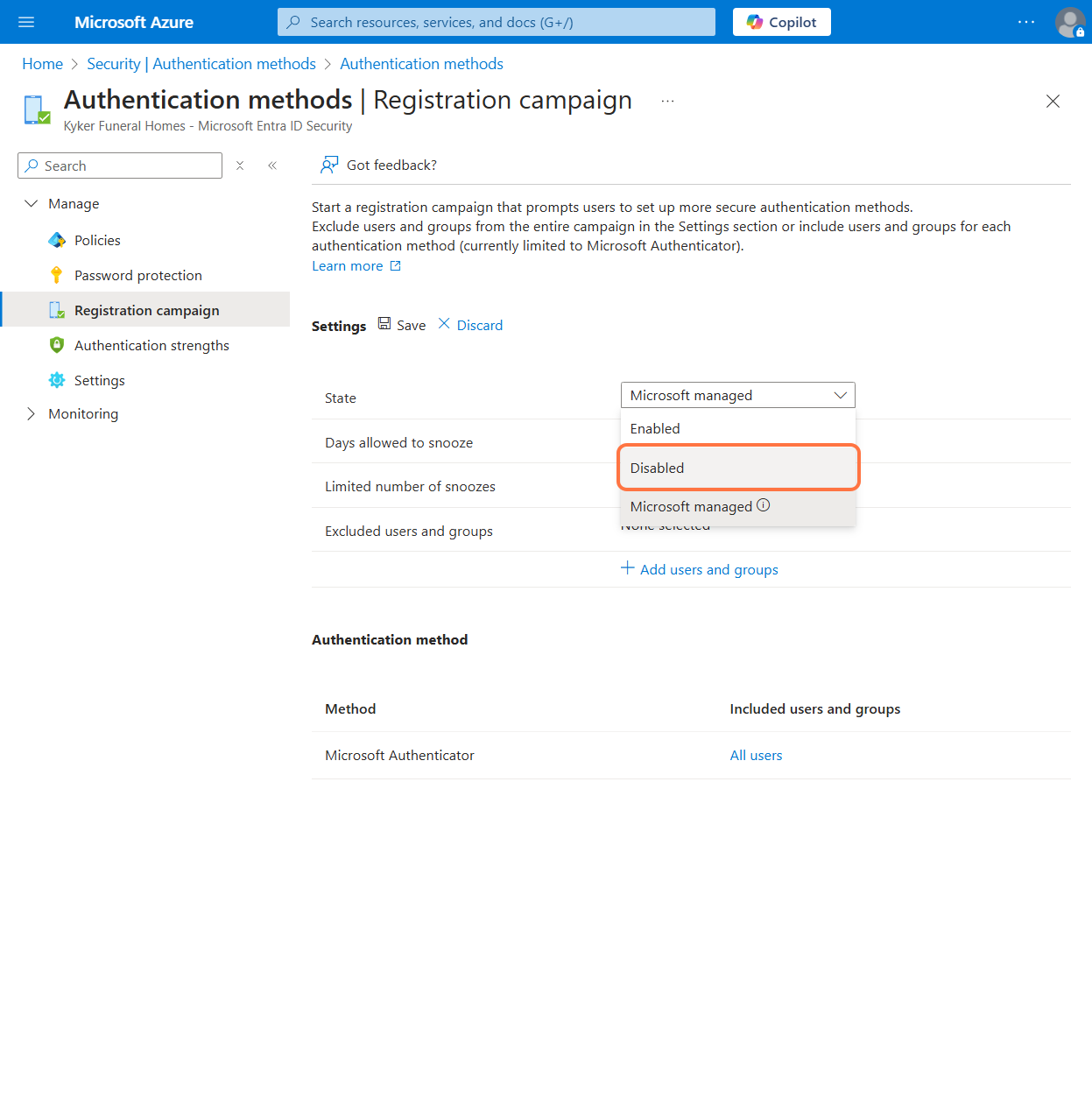The image size is (1092, 1106).
Task: Open page title ellipsis more actions
Action: click(x=667, y=102)
